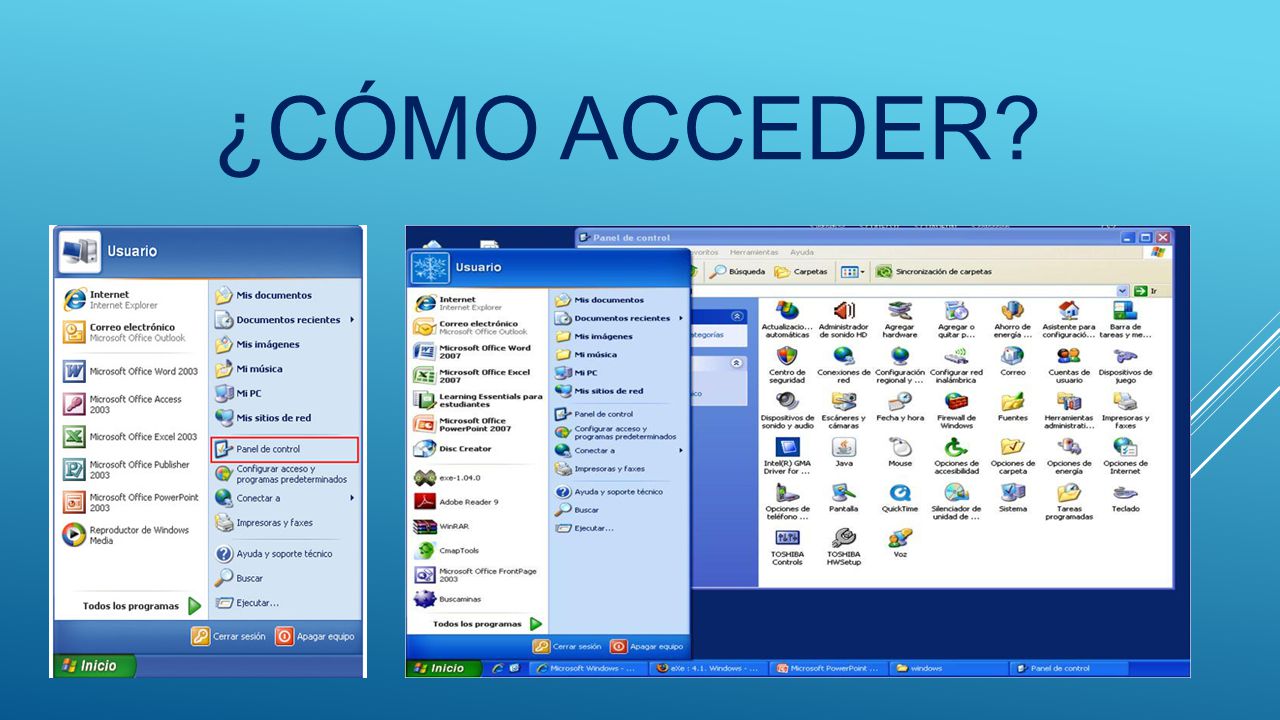Select the QuickTime icon

900,497
